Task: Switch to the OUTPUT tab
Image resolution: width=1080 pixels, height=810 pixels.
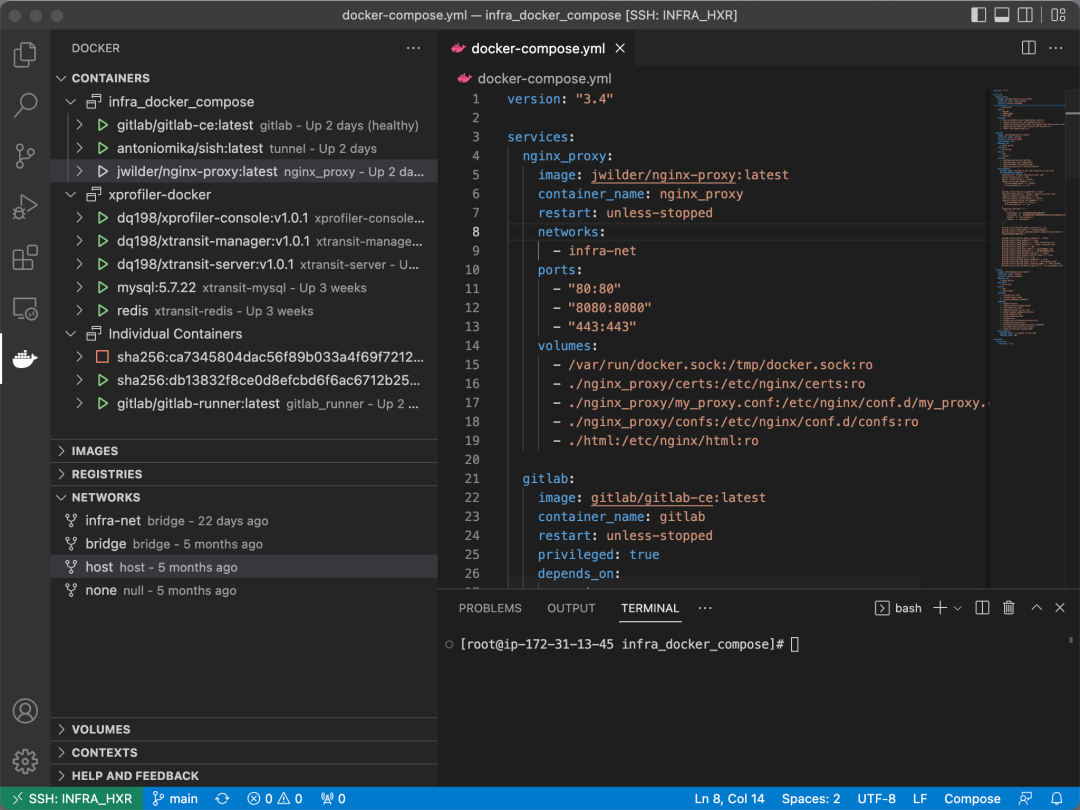Action: pos(571,608)
